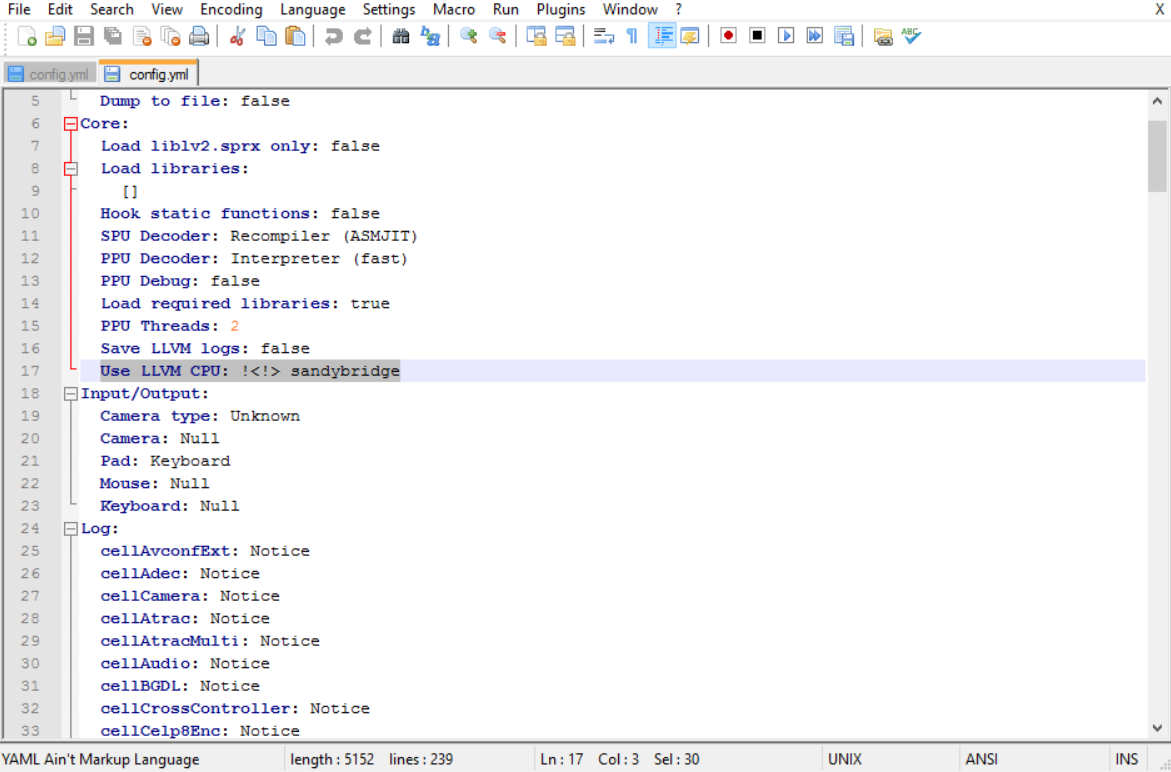Open Find with the binoculars icon
Screen dimensions: 1171x772
click(401, 36)
